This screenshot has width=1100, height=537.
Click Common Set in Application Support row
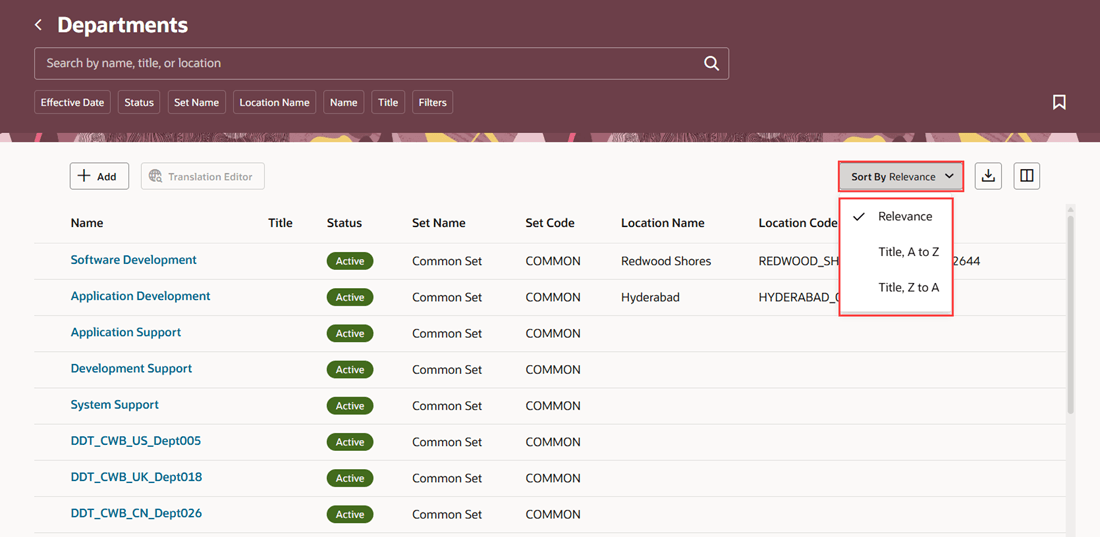[447, 333]
